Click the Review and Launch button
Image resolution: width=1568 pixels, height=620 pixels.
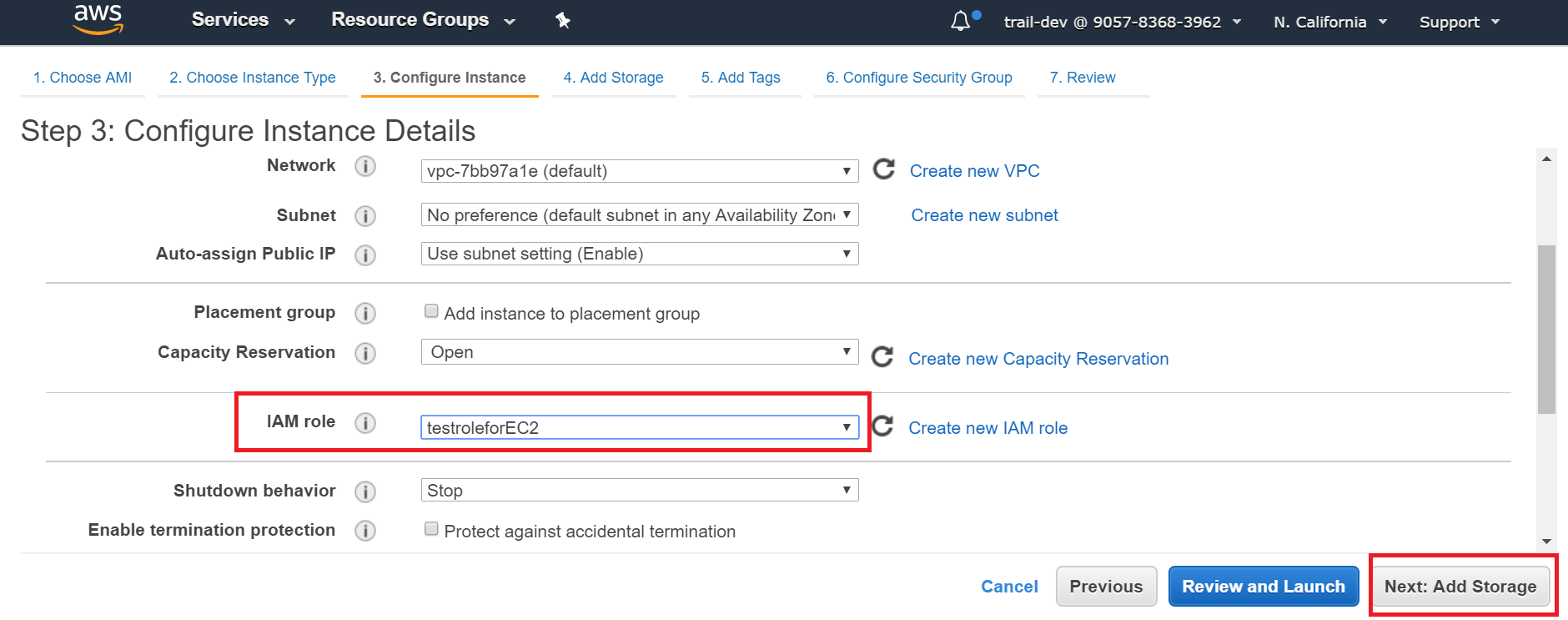pos(1263,587)
